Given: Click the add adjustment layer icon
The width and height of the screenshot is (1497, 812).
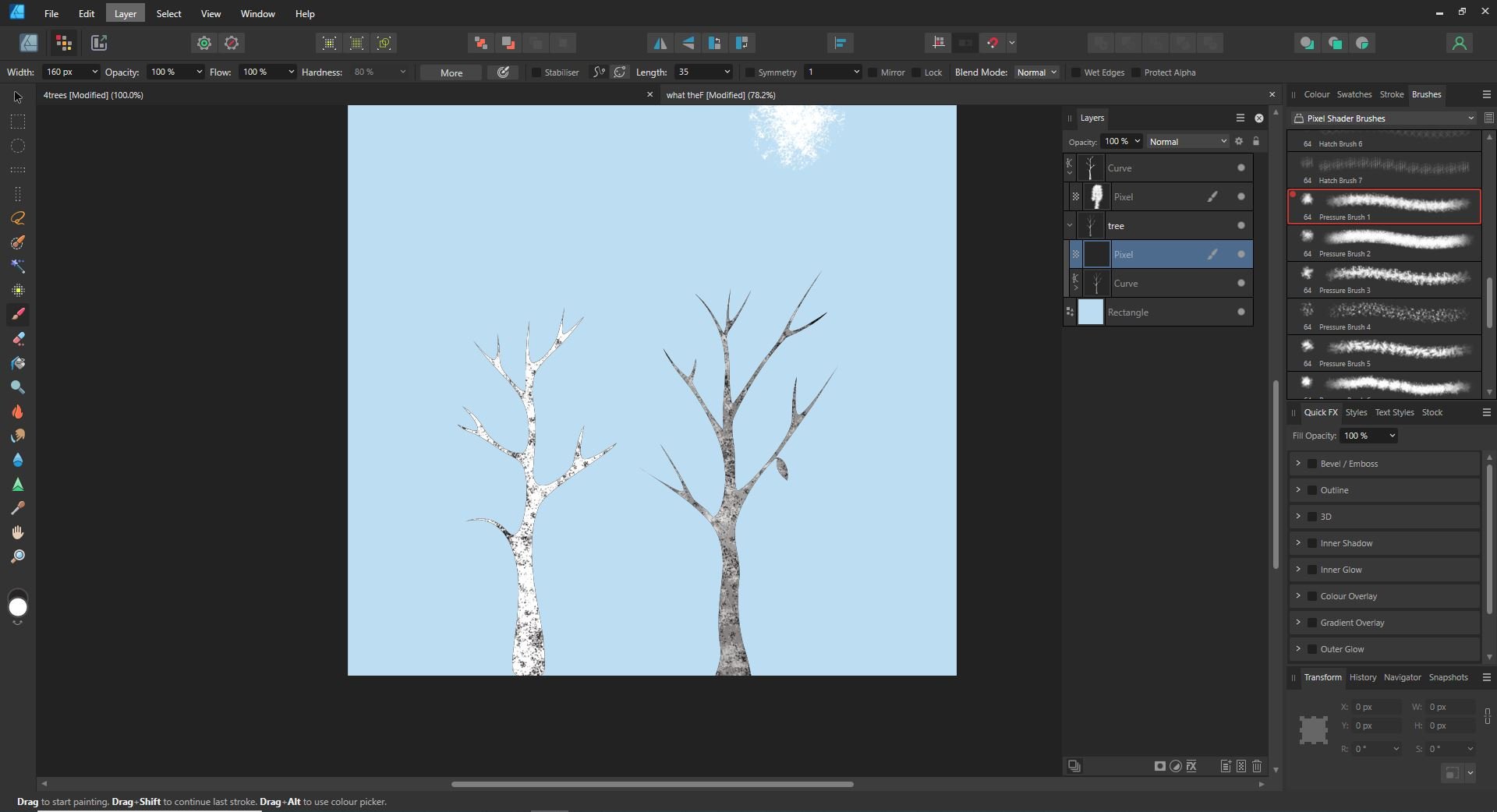Looking at the screenshot, I should click(1176, 766).
